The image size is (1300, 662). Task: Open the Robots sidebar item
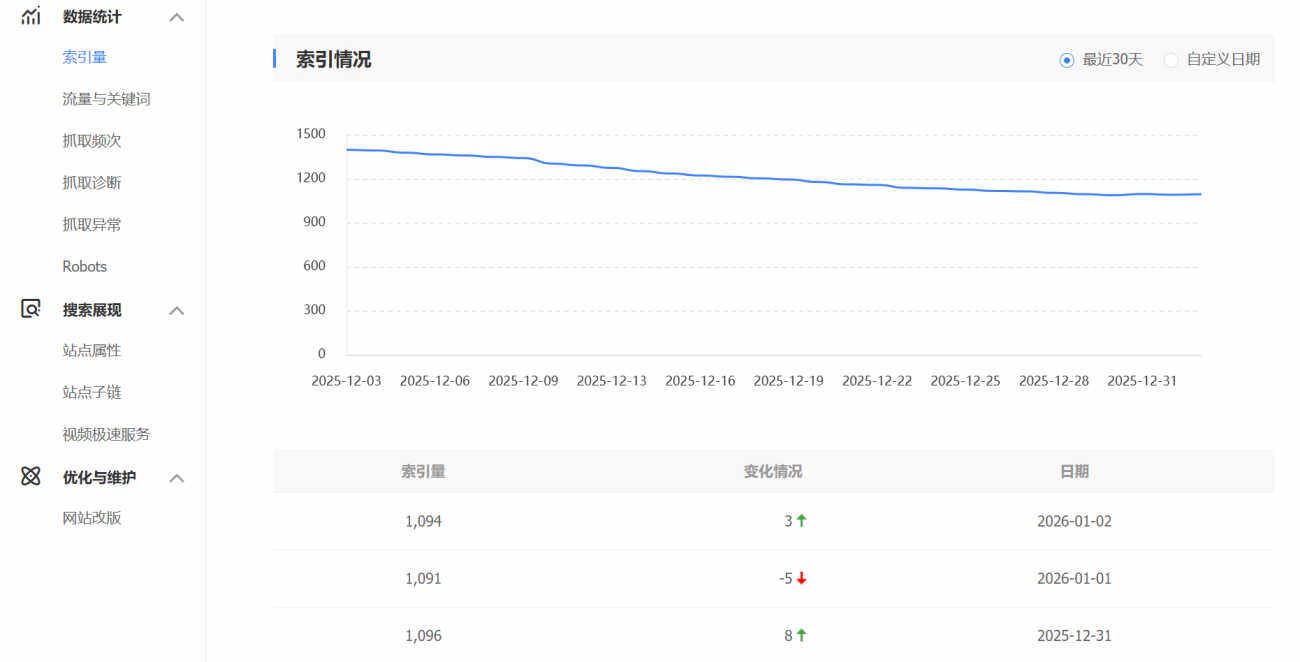pyautogui.click(x=84, y=266)
